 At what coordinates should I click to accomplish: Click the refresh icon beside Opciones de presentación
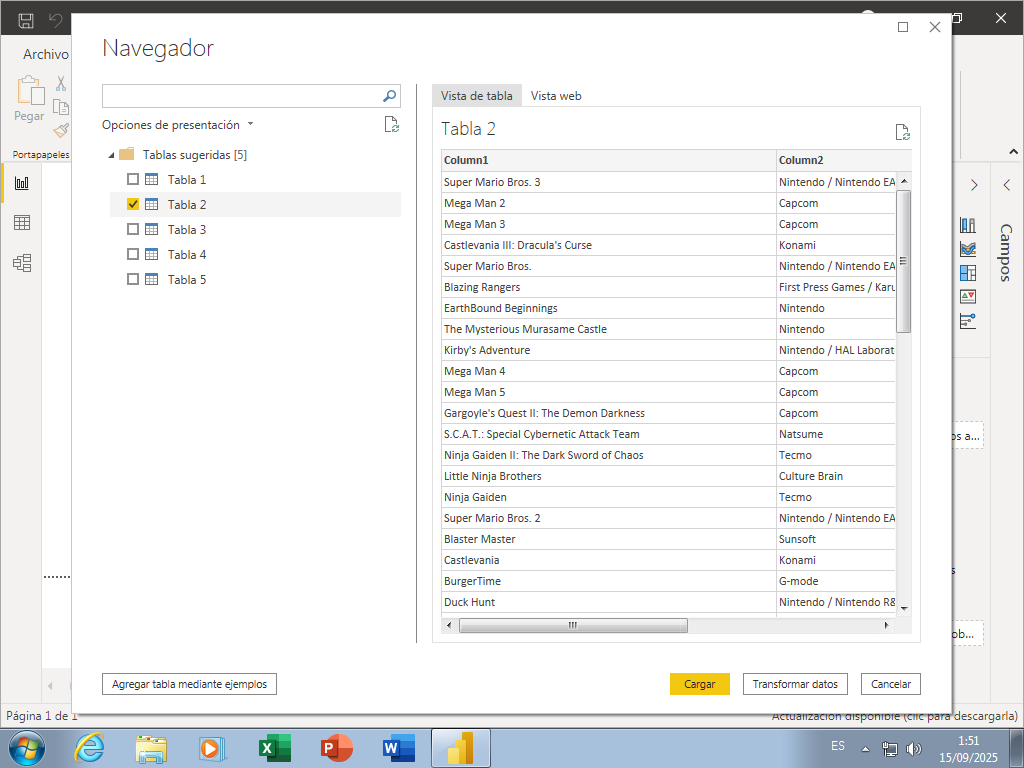point(391,124)
